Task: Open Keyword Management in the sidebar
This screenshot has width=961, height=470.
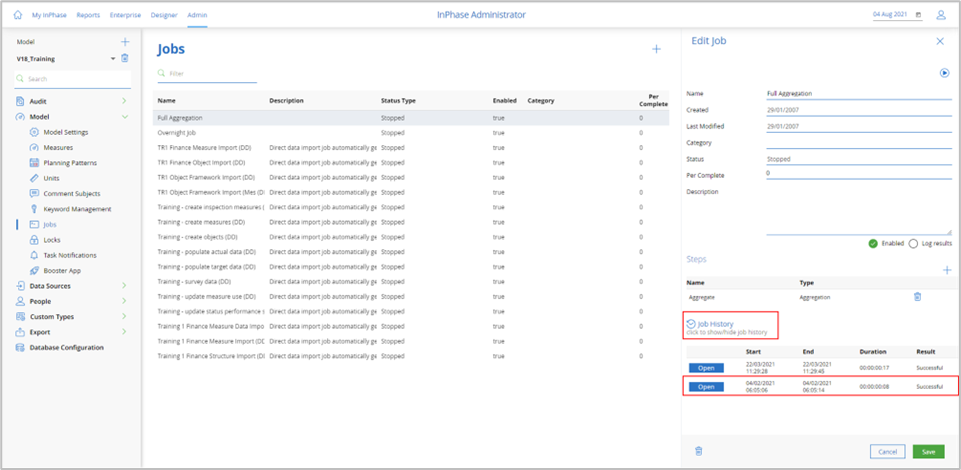Action: [x=77, y=209]
